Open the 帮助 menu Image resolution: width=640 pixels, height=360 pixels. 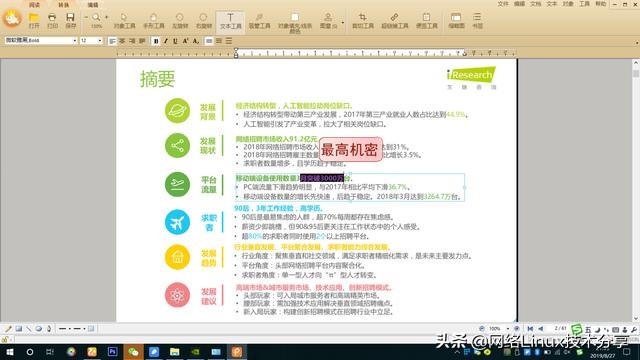[601, 4]
